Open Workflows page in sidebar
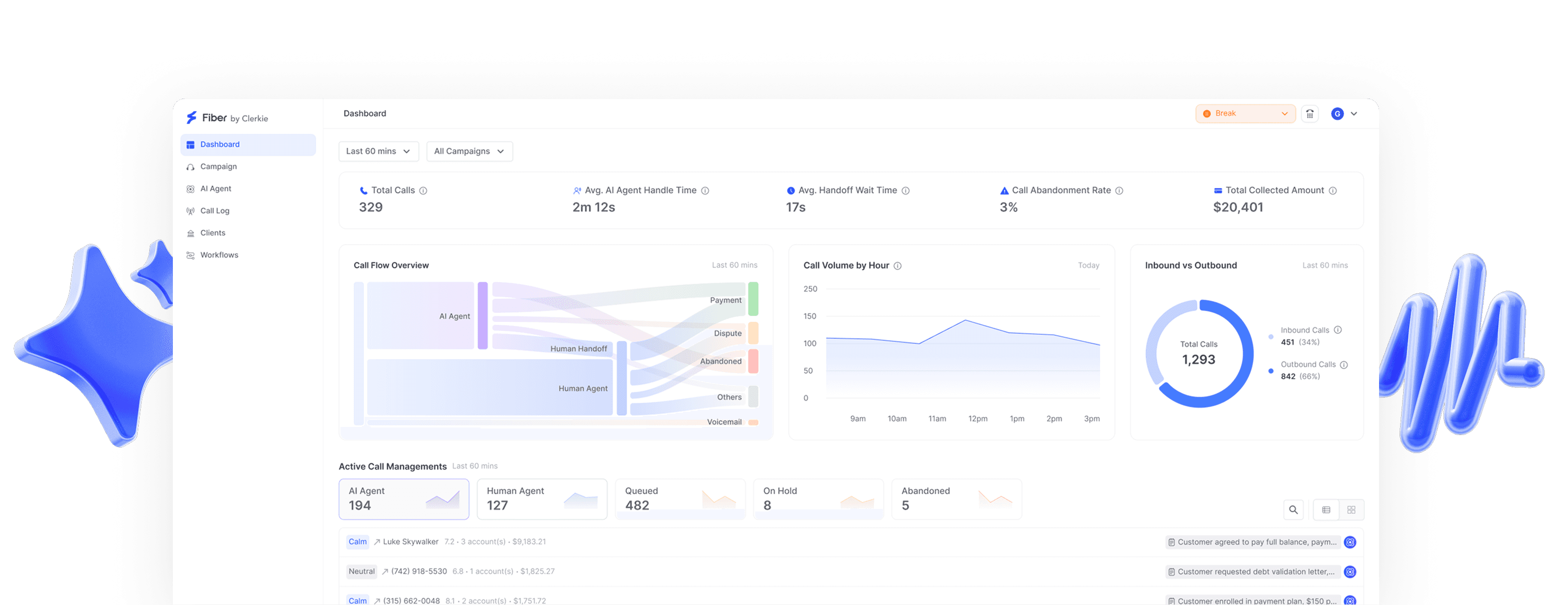Image resolution: width=1568 pixels, height=605 pixels. [x=219, y=255]
